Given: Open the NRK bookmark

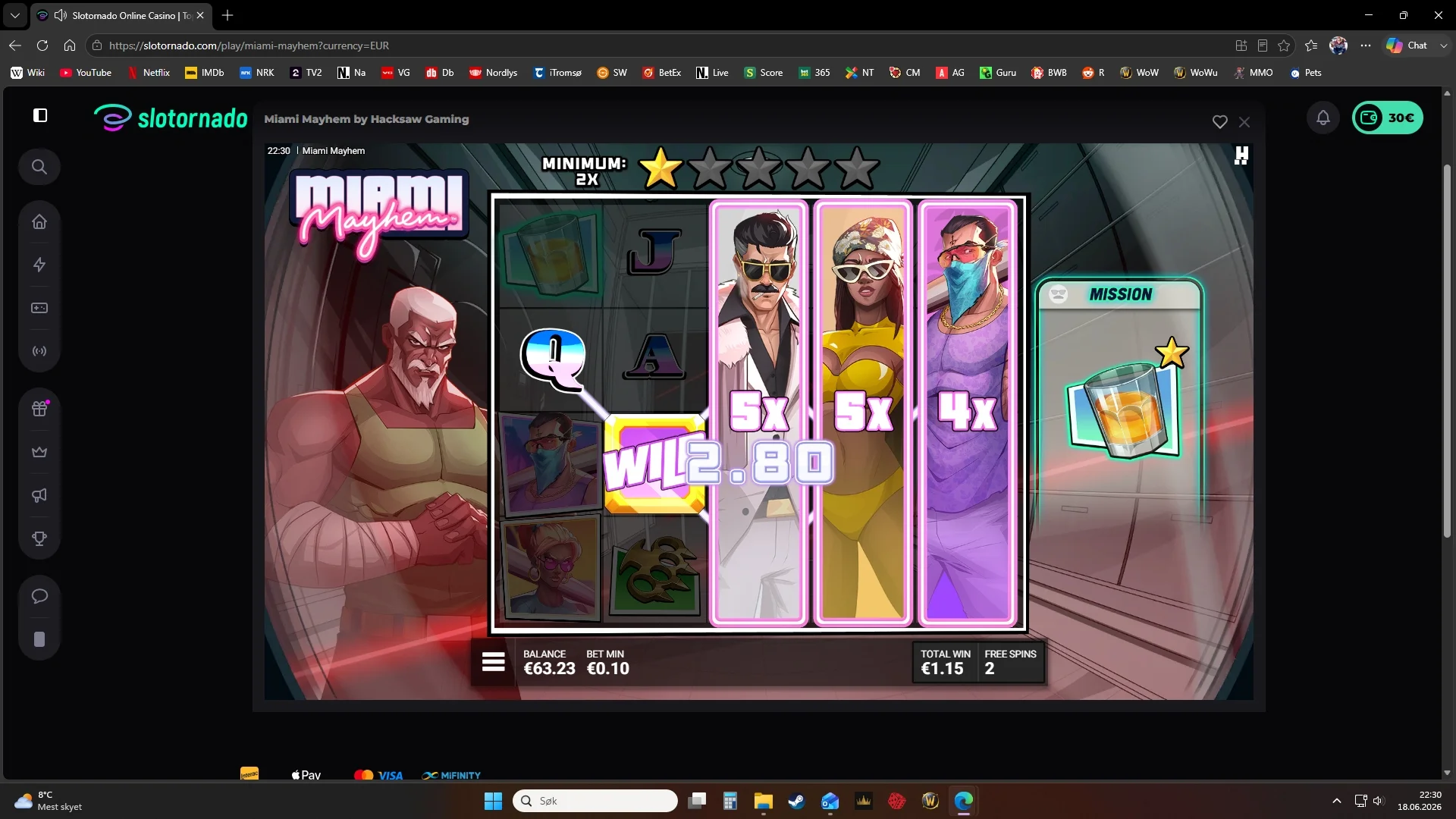Looking at the screenshot, I should (257, 73).
